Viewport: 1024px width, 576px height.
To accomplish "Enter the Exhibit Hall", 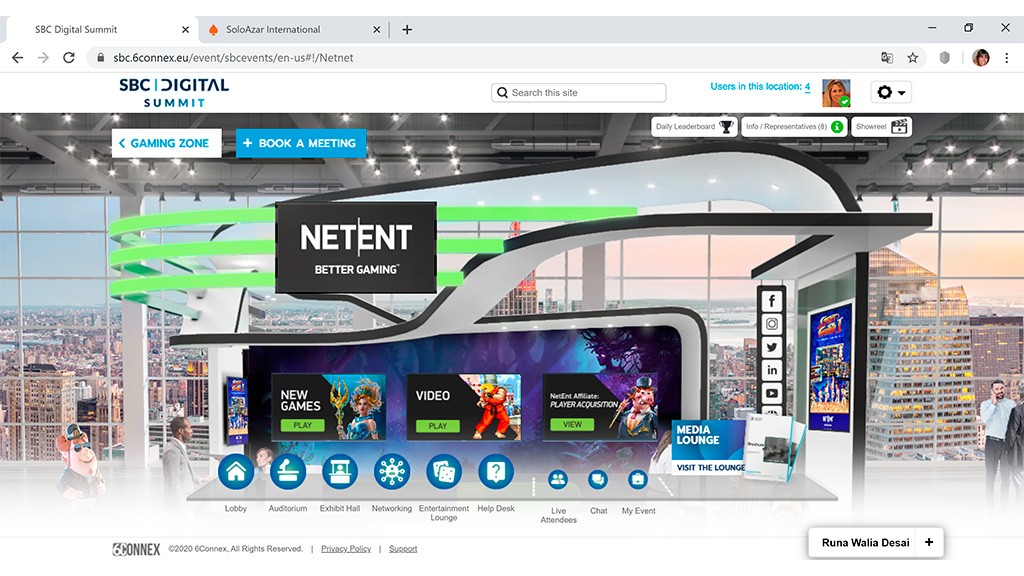I will point(340,471).
